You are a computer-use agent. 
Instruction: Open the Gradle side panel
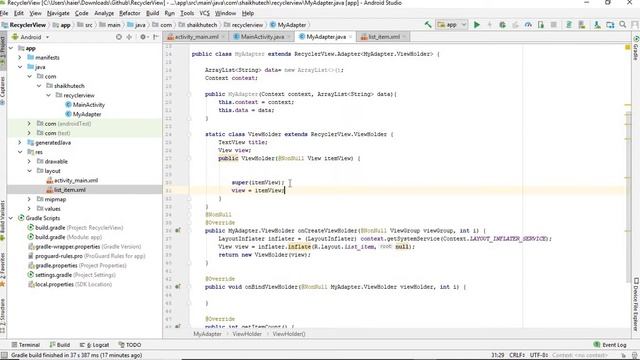[x=636, y=48]
